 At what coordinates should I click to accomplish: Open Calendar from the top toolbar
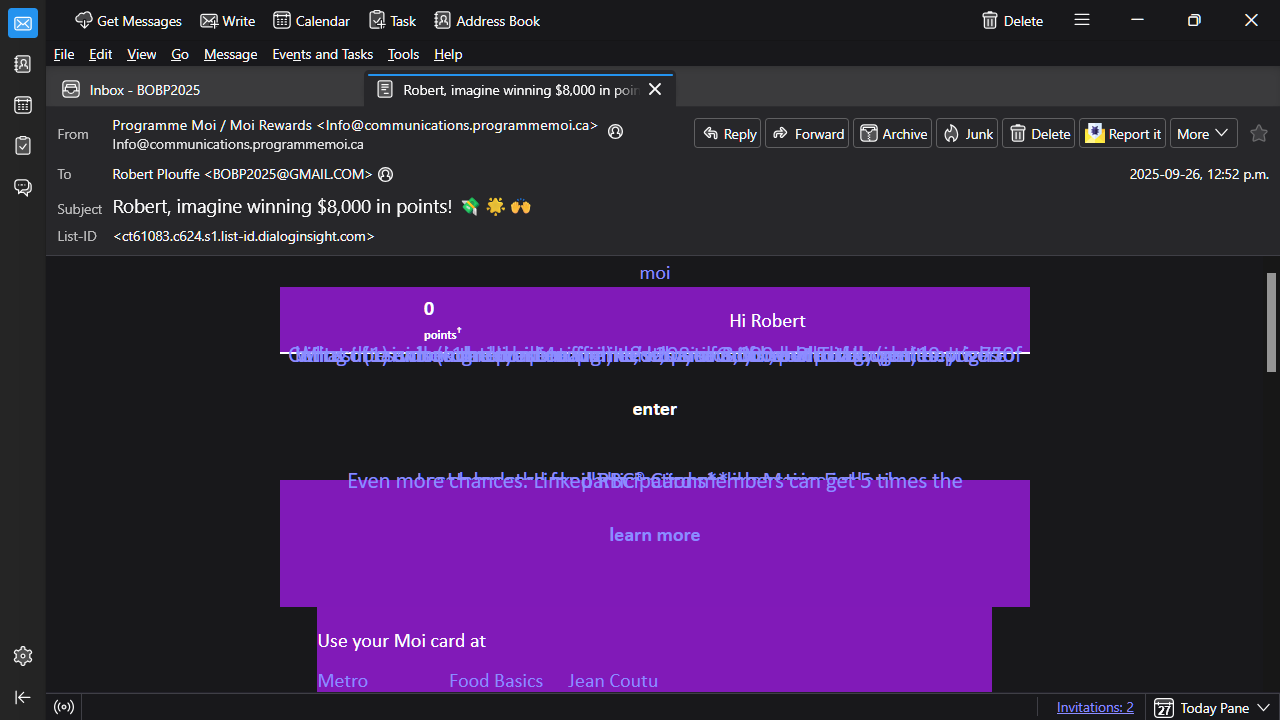coord(311,20)
